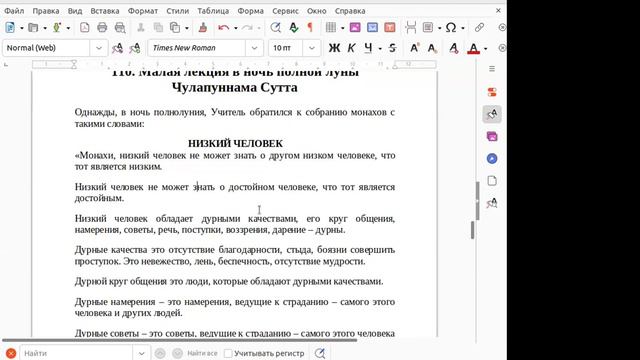The image size is (640, 360).
Task: Insert a hyperlink
Action: 479,27
